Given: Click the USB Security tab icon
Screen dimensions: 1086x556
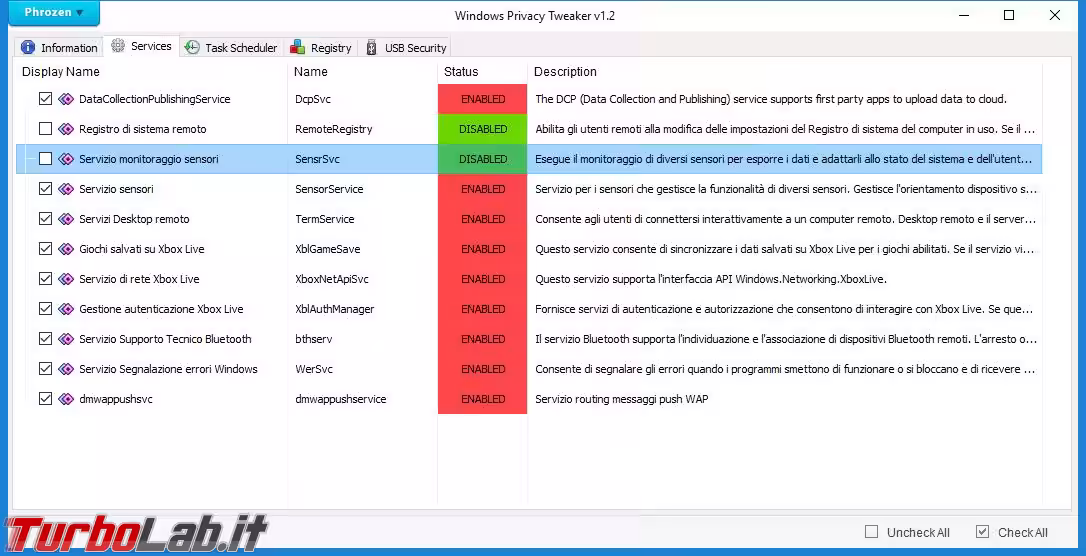Looking at the screenshot, I should 372,47.
